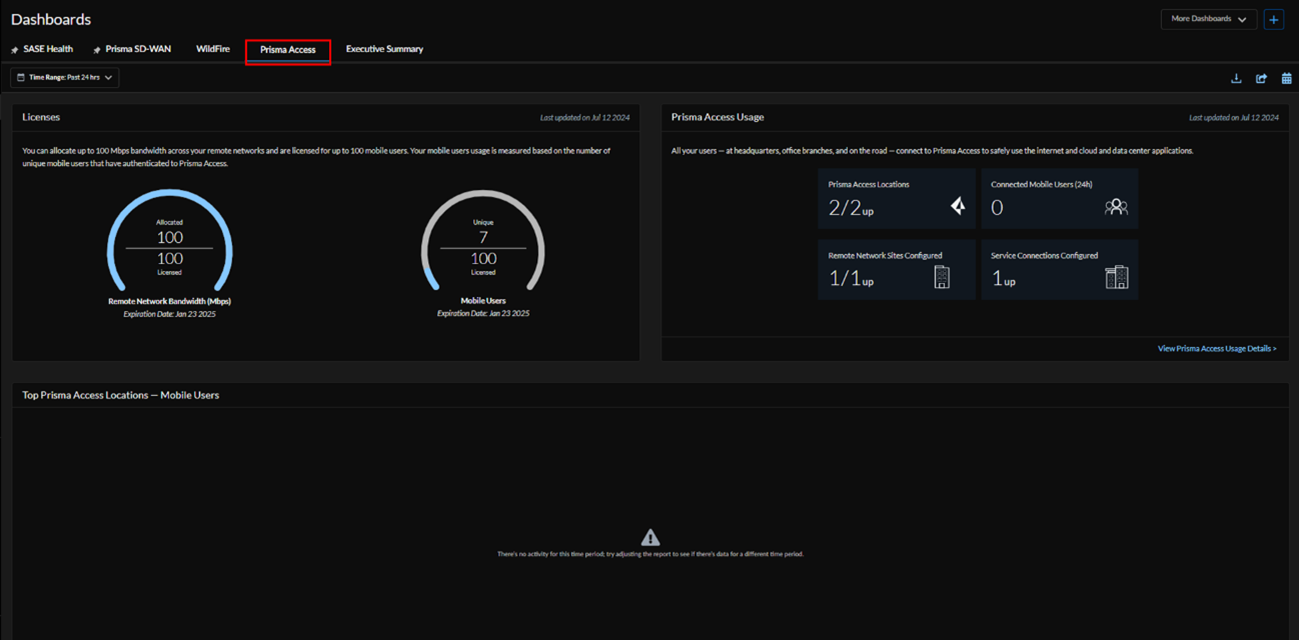Screen dimensions: 1299x640
Task: Click the remote network sites building icon
Action: [x=942, y=277]
